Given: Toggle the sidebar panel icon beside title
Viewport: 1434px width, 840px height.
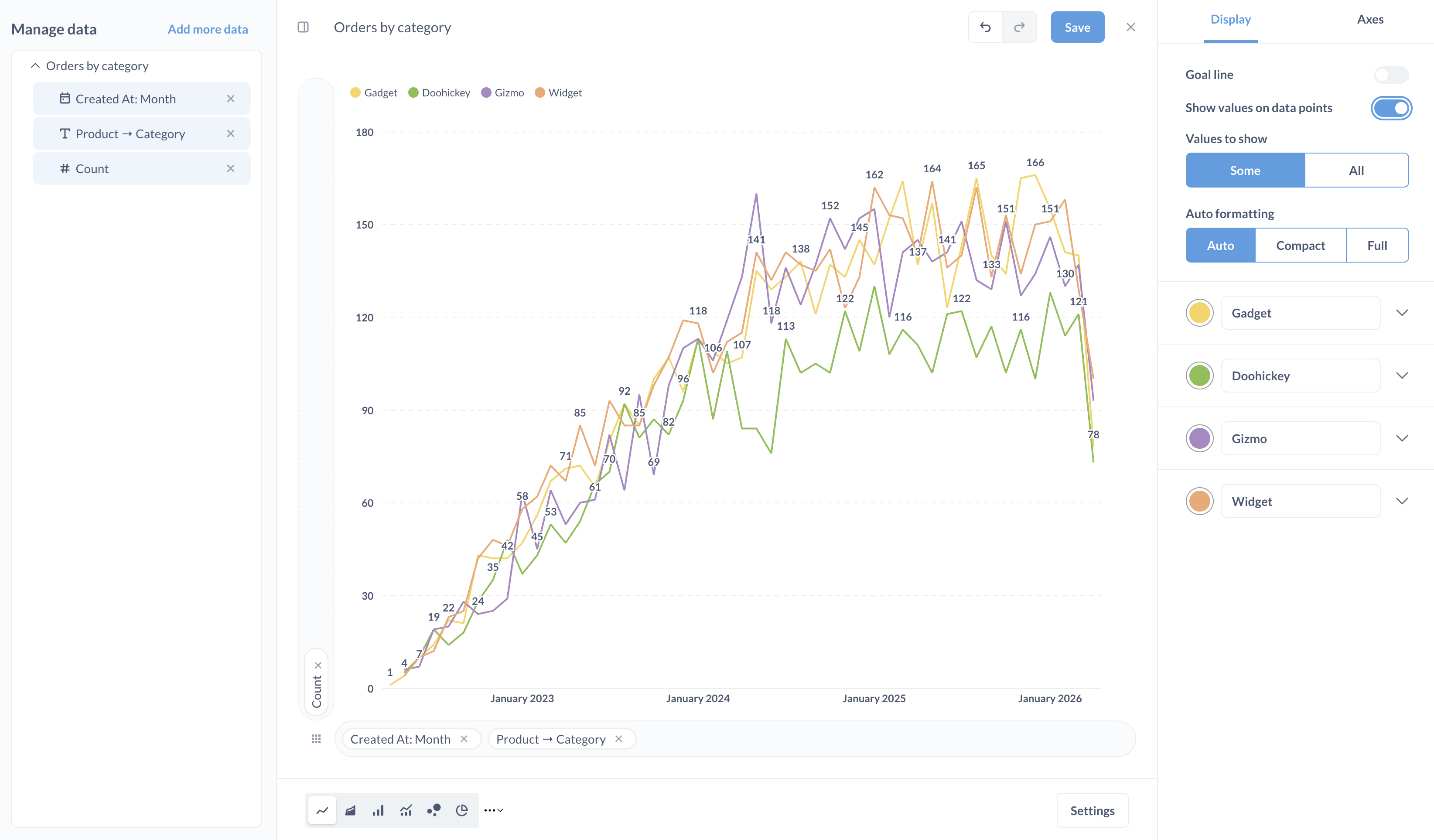Looking at the screenshot, I should click(x=303, y=27).
